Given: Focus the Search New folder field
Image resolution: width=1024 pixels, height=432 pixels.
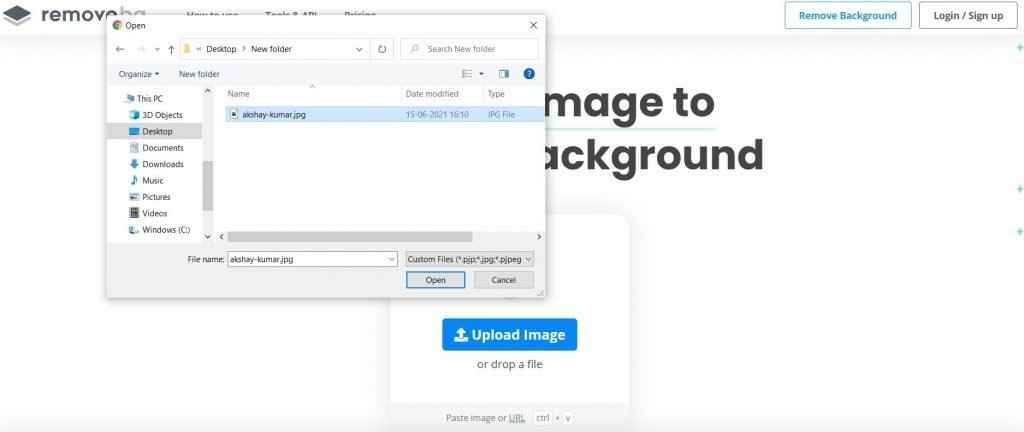Looking at the screenshot, I should (x=470, y=49).
